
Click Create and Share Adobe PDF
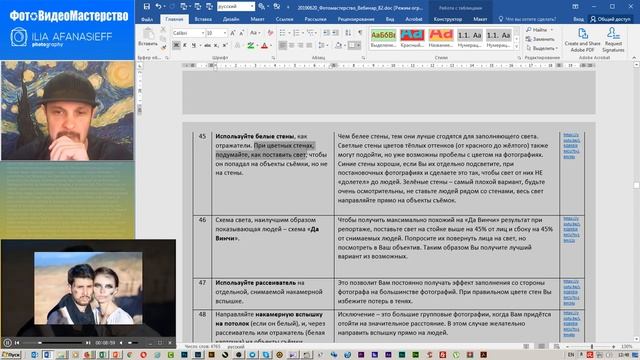pyautogui.click(x=582, y=40)
